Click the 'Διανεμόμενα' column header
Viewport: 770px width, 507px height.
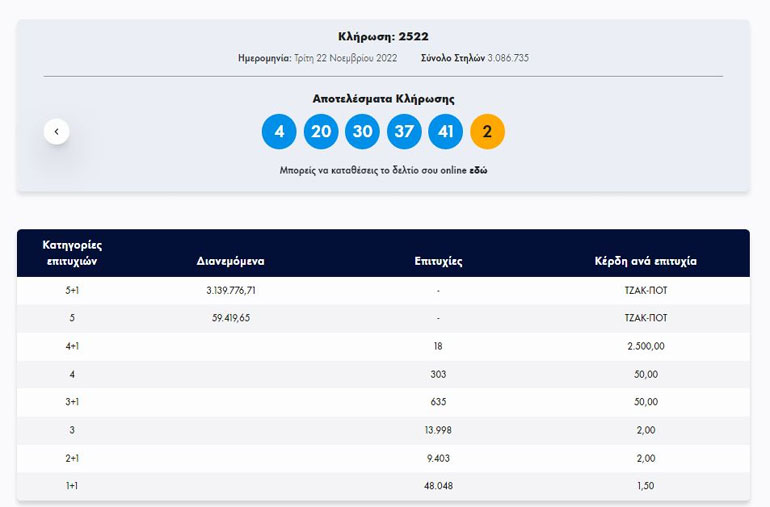coord(231,261)
